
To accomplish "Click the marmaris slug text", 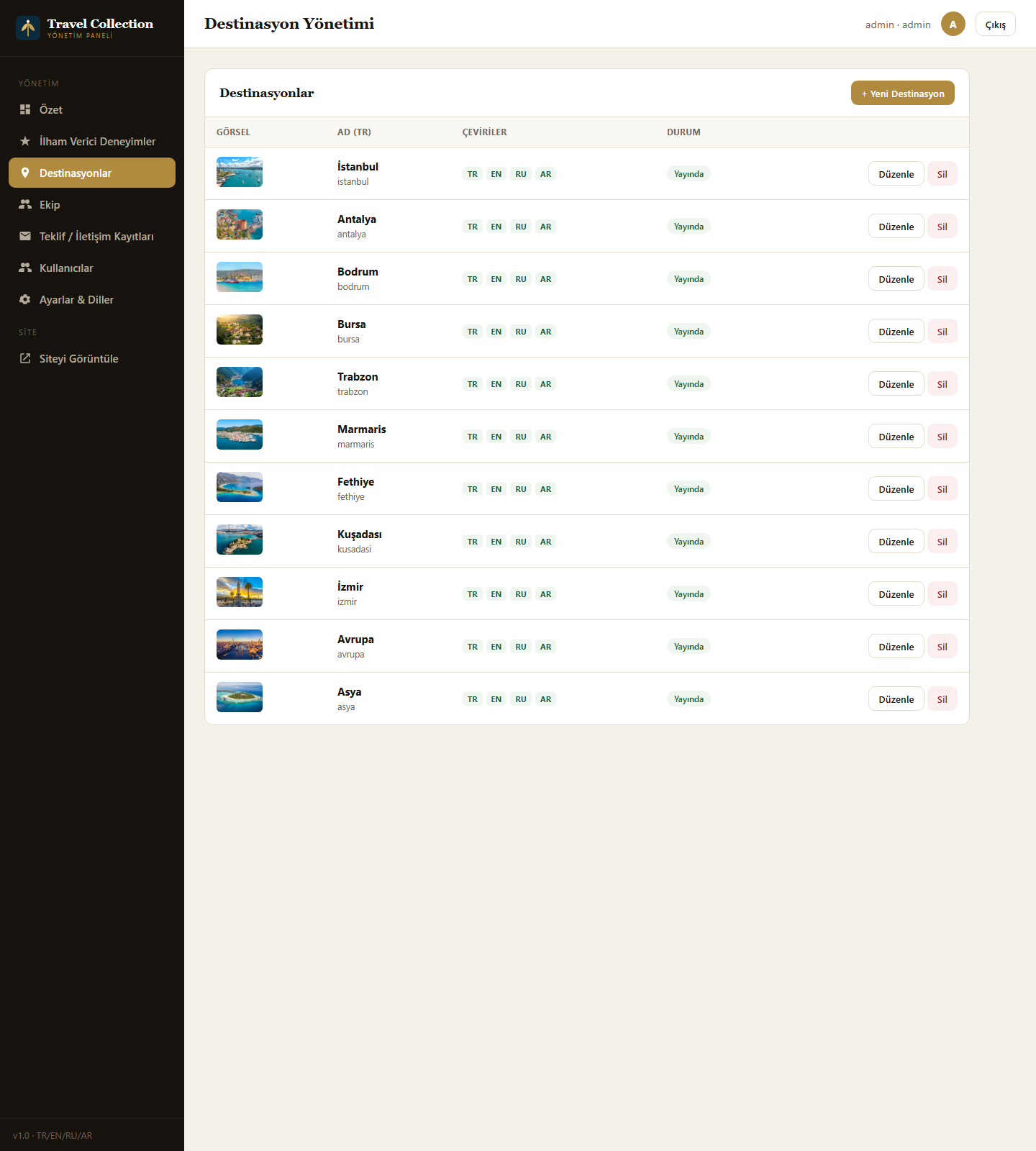I will tap(356, 444).
